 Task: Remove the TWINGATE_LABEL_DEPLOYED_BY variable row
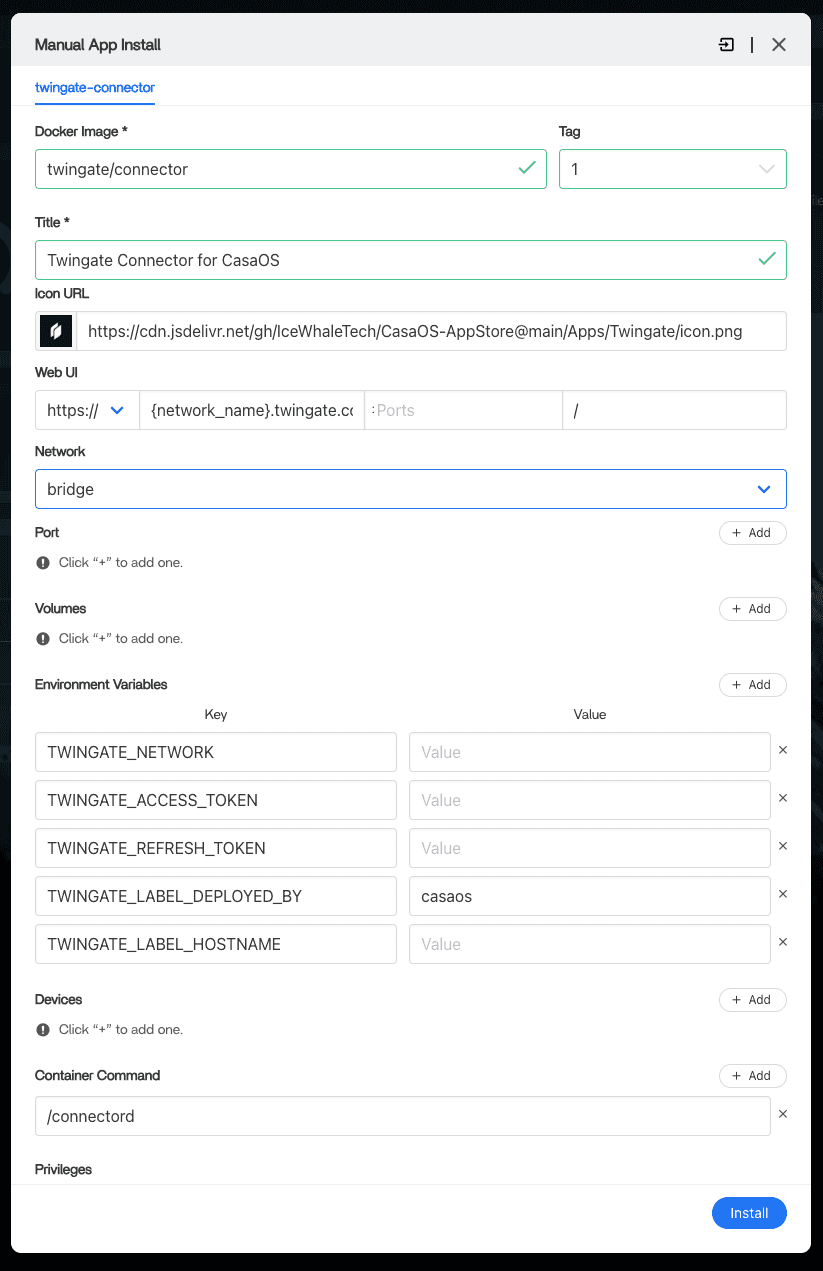click(783, 894)
